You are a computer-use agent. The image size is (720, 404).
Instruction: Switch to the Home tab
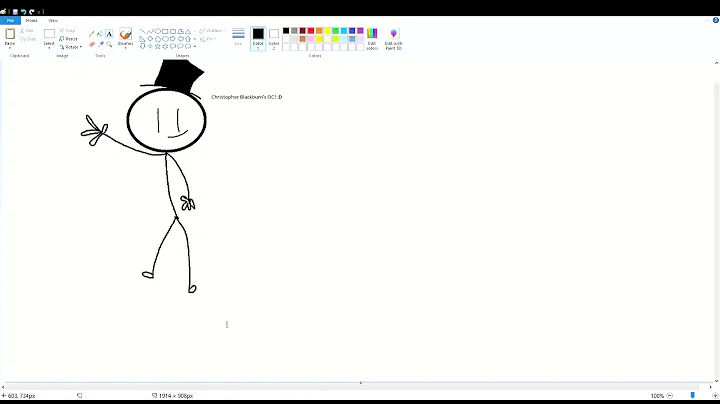[x=31, y=21]
